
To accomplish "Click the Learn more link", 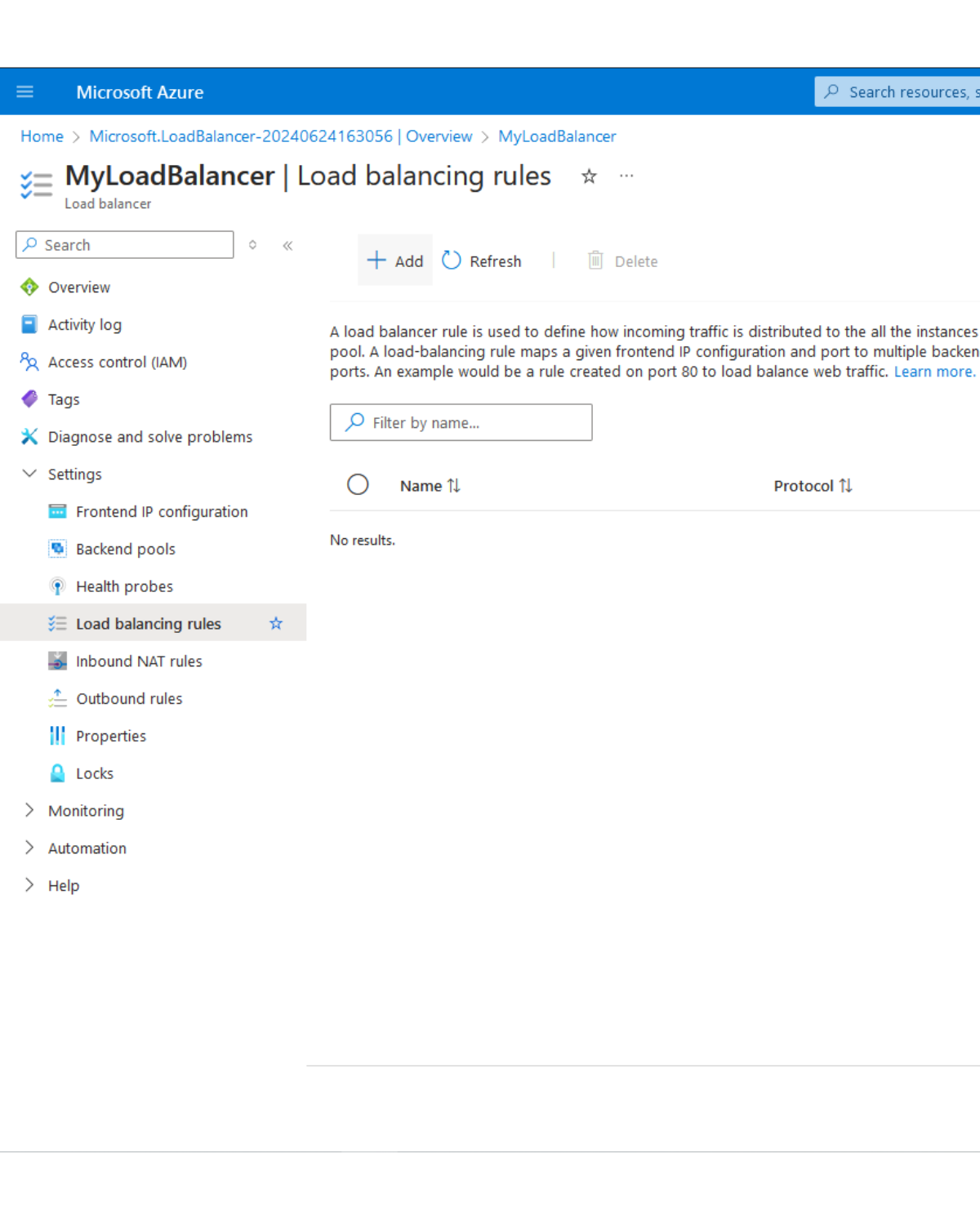I will pyautogui.click(x=934, y=372).
